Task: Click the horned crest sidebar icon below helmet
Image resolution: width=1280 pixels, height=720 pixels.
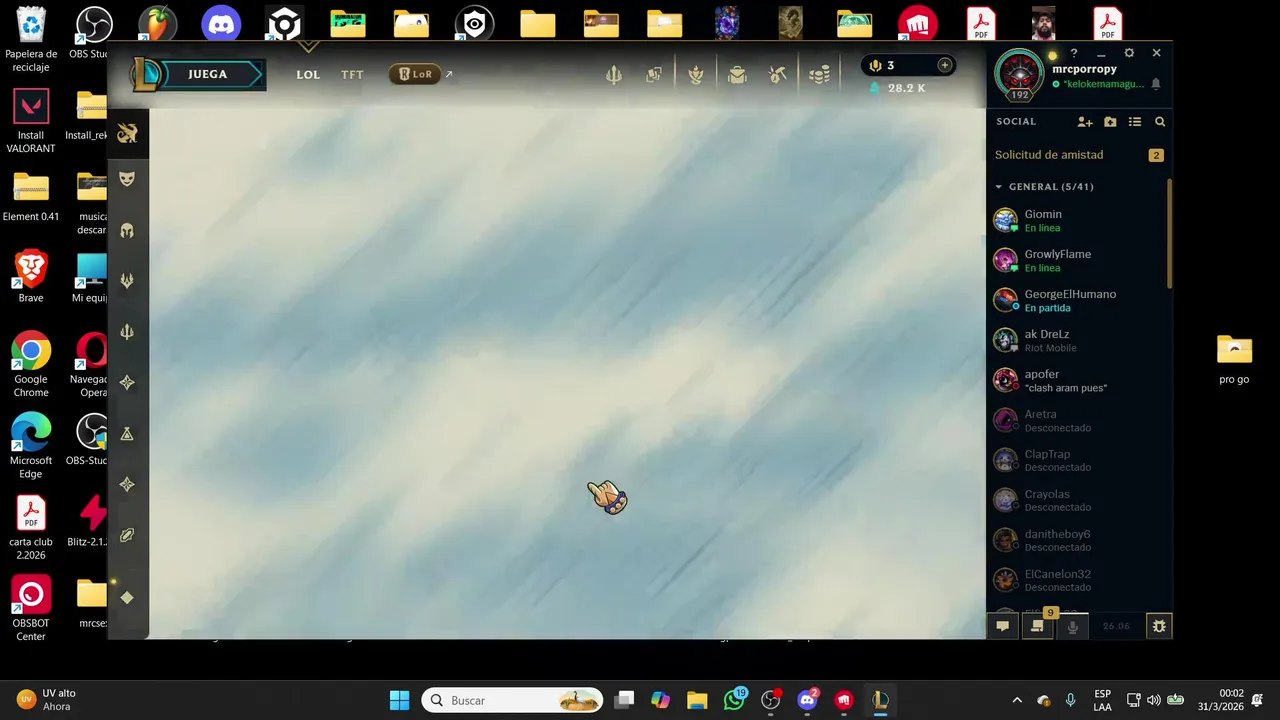Action: (127, 281)
